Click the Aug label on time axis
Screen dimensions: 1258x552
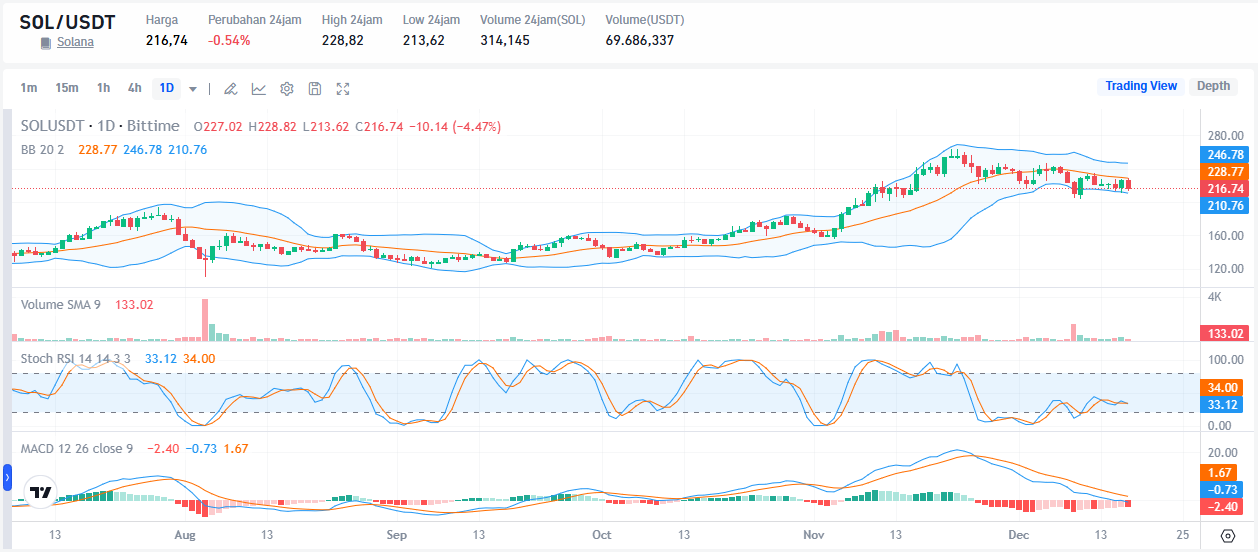[185, 536]
